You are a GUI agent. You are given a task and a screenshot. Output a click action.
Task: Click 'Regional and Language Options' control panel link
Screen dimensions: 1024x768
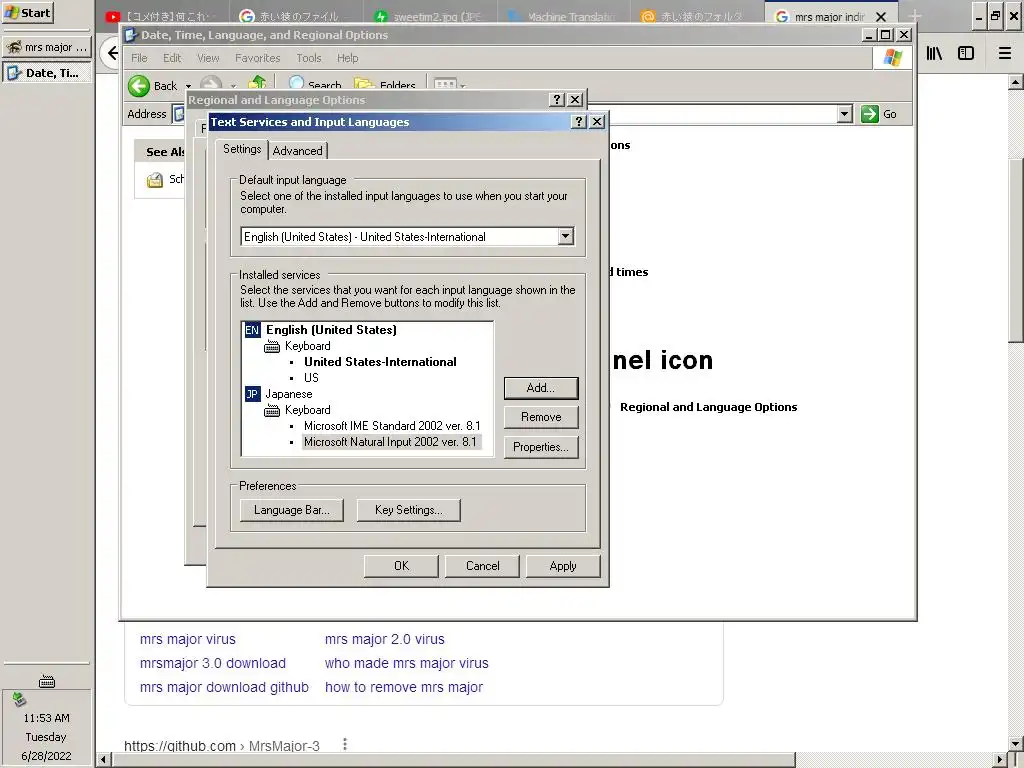(709, 407)
